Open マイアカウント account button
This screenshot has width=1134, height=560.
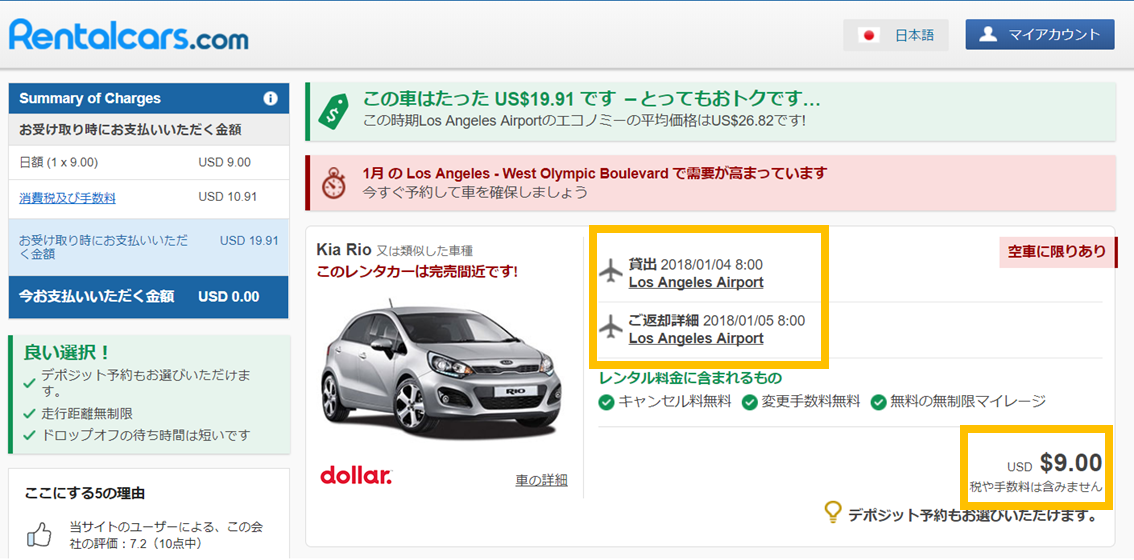(1040, 34)
